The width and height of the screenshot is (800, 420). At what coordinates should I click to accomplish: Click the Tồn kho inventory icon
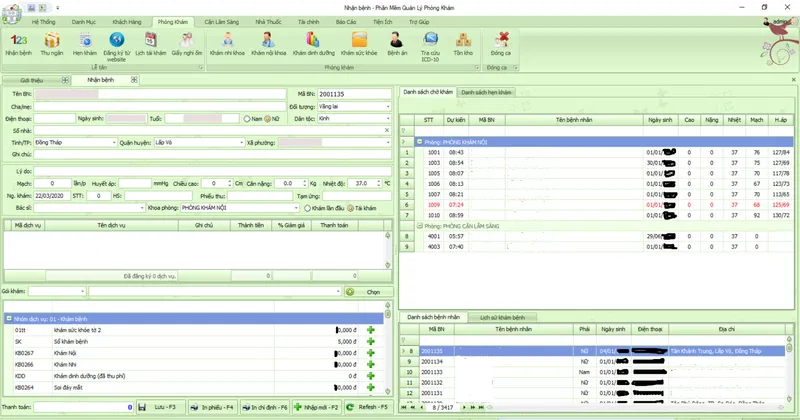463,41
